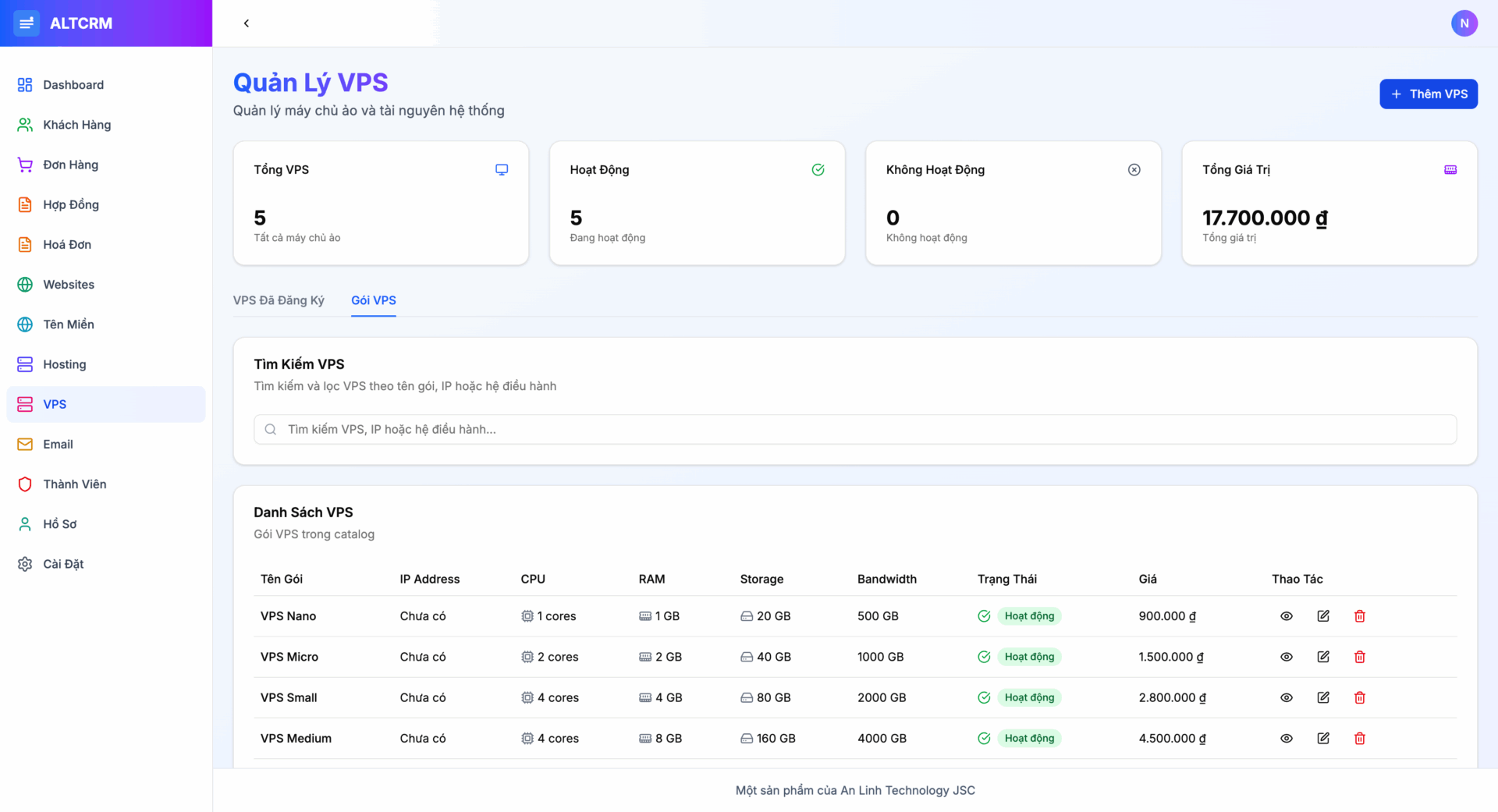Delete VPS Medium with the trash icon
The image size is (1498, 812).
[1360, 738]
